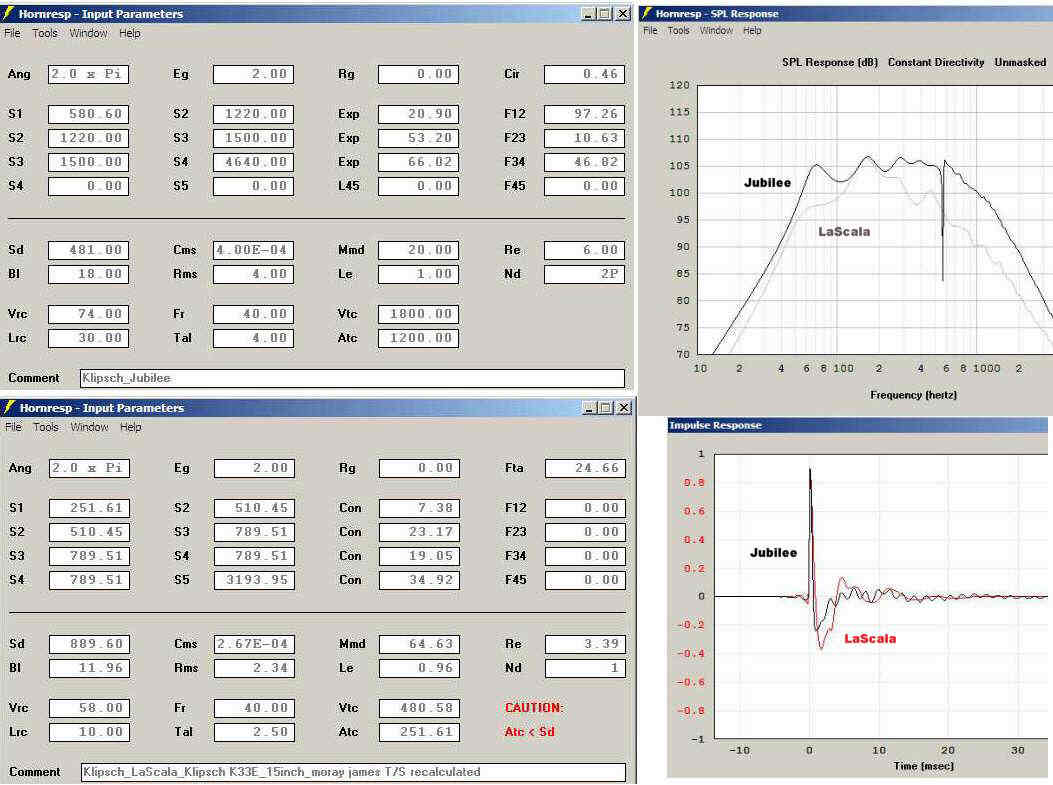The image size is (1053, 785).
Task: Click the F12 field showing 97.26
Action: coord(584,114)
